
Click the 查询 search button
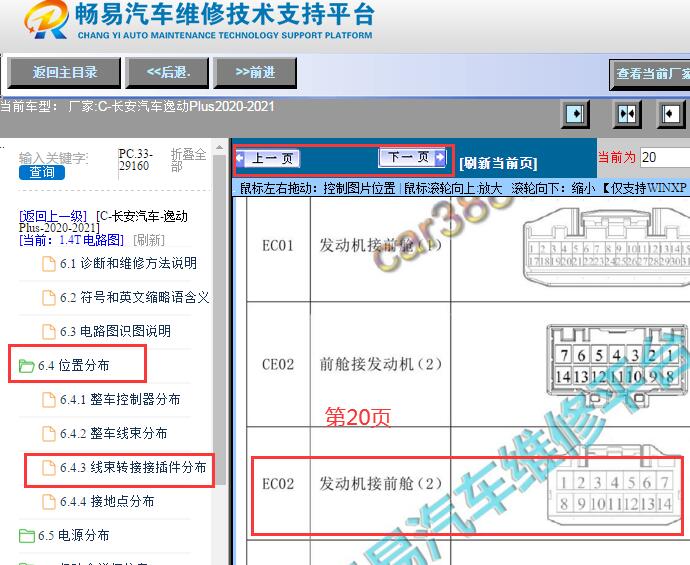coord(42,172)
